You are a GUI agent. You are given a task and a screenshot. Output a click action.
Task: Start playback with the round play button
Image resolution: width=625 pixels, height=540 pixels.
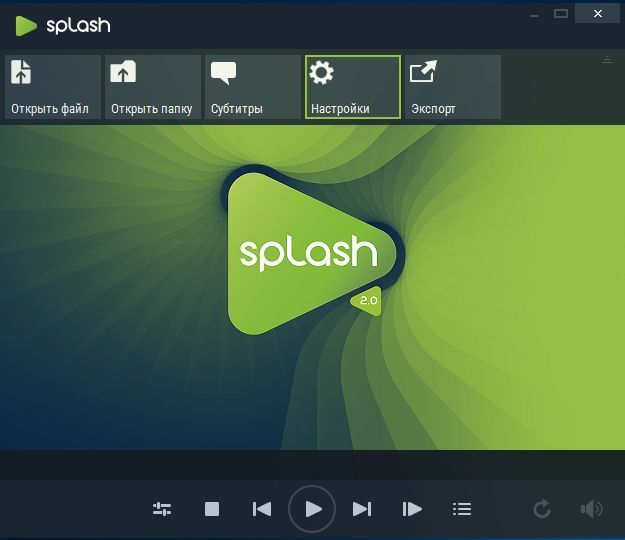pos(312,509)
